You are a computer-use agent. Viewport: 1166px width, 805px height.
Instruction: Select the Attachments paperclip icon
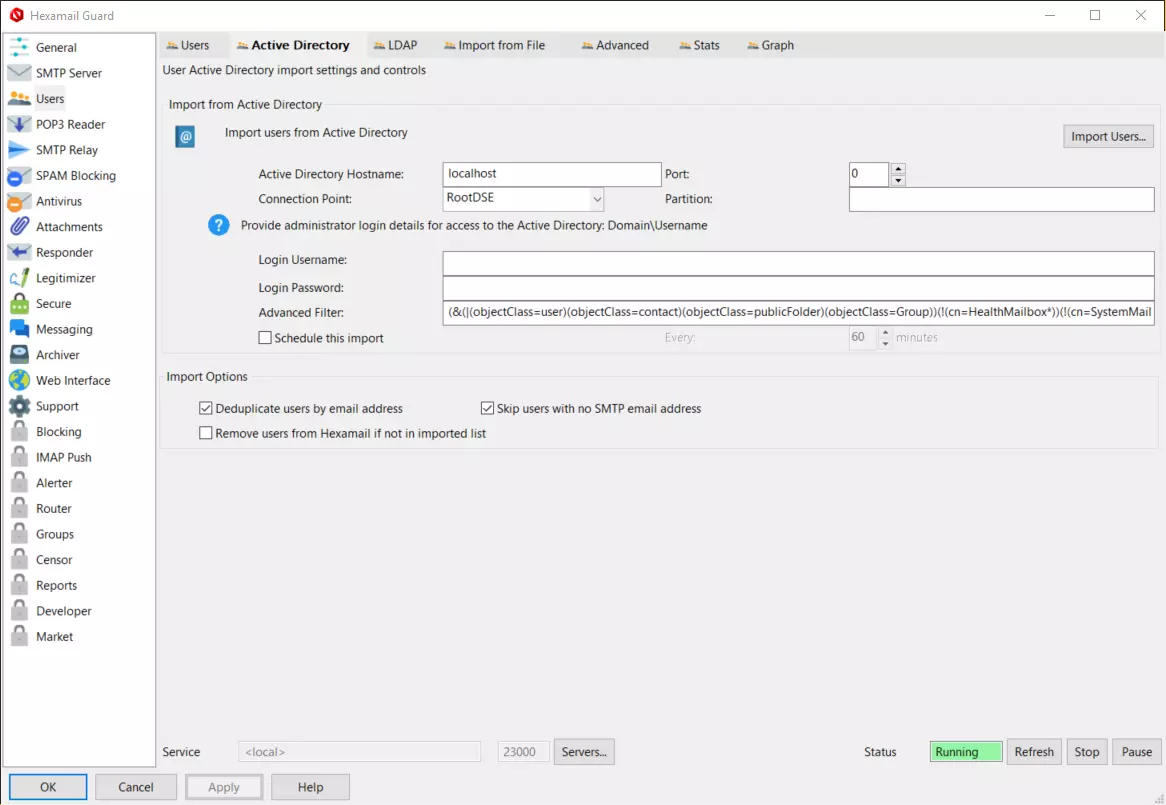[x=19, y=227]
